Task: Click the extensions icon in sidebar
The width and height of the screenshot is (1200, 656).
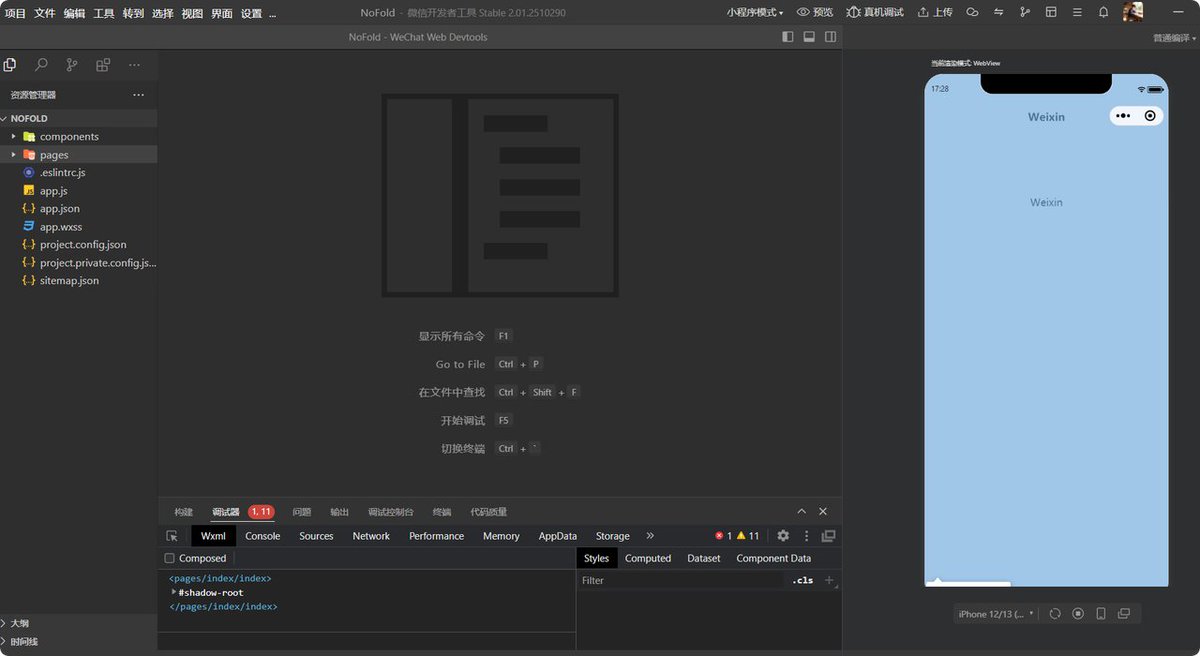Action: coord(103,65)
